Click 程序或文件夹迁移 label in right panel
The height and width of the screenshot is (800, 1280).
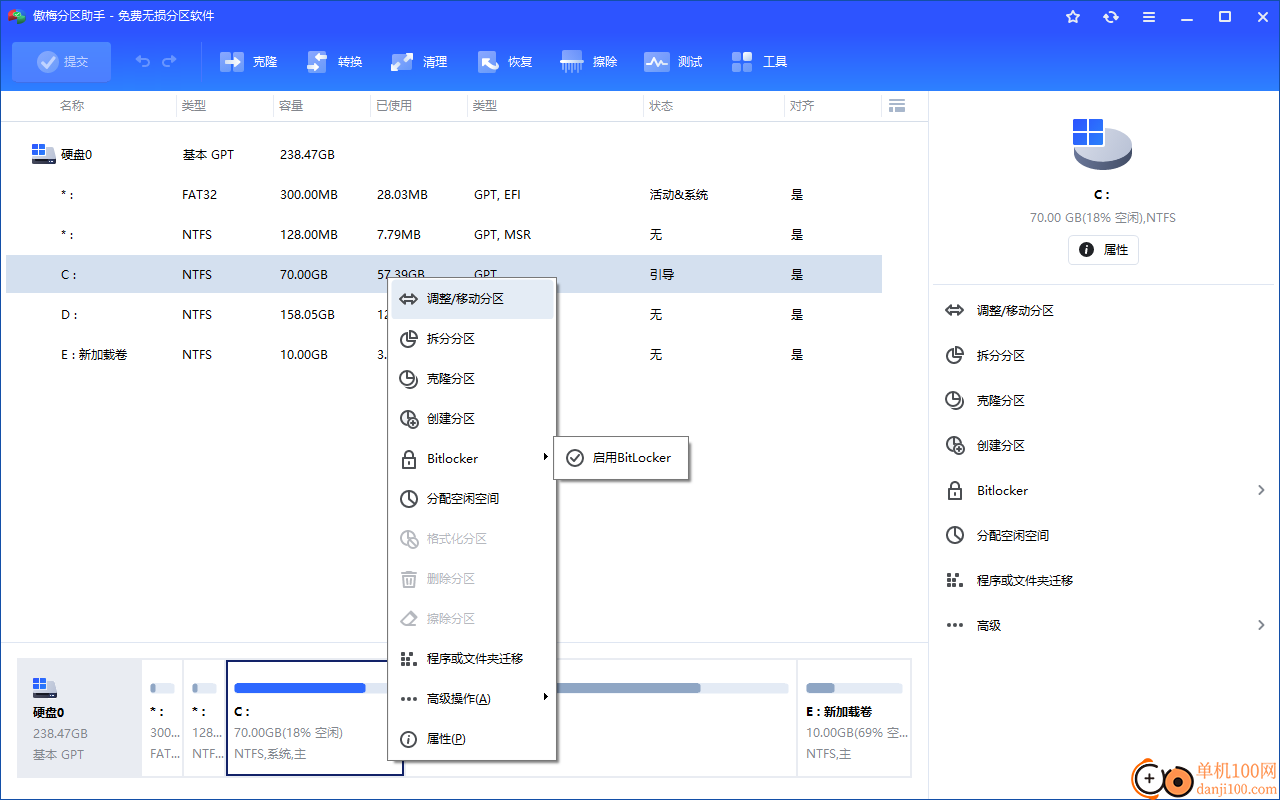pos(1025,581)
